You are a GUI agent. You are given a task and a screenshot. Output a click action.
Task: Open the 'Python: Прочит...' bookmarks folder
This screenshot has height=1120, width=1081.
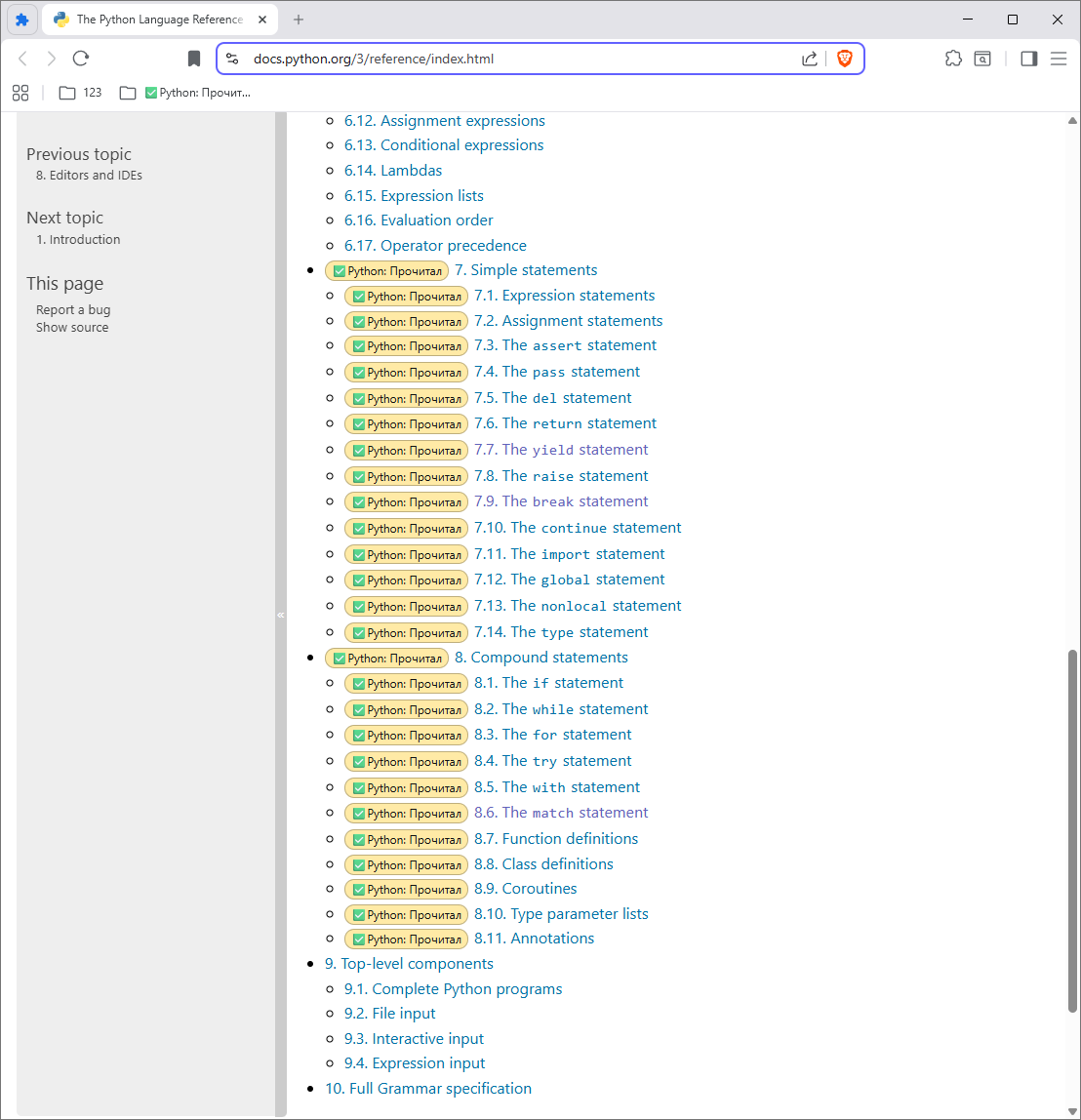(185, 93)
